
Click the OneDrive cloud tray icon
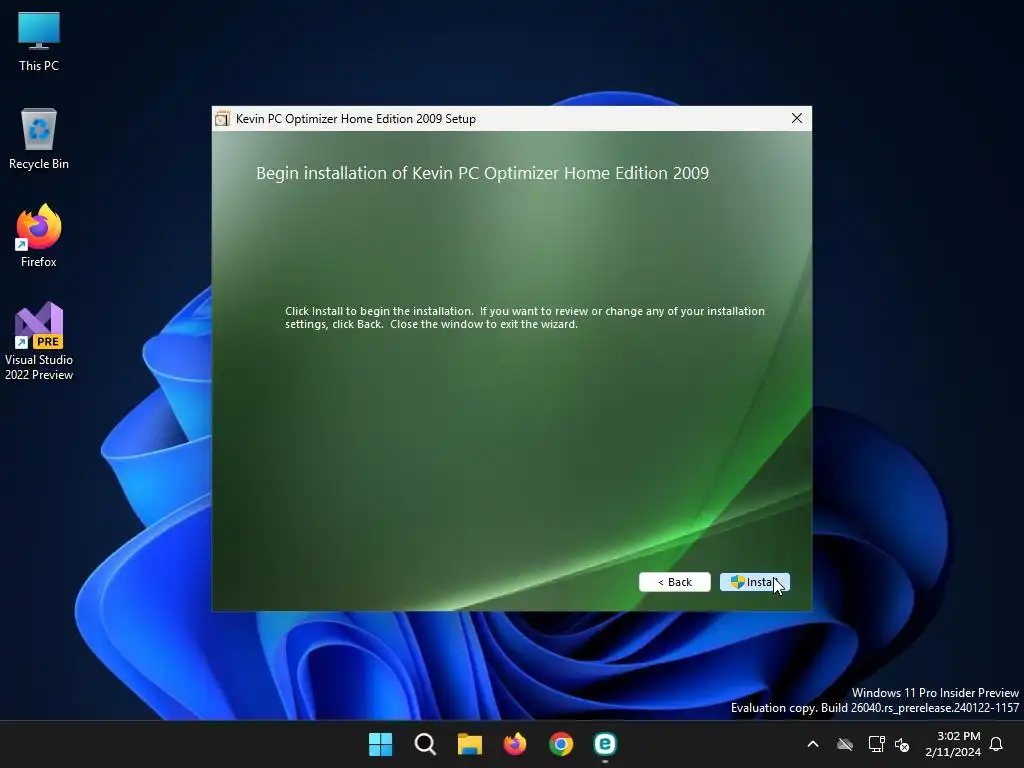pos(845,744)
